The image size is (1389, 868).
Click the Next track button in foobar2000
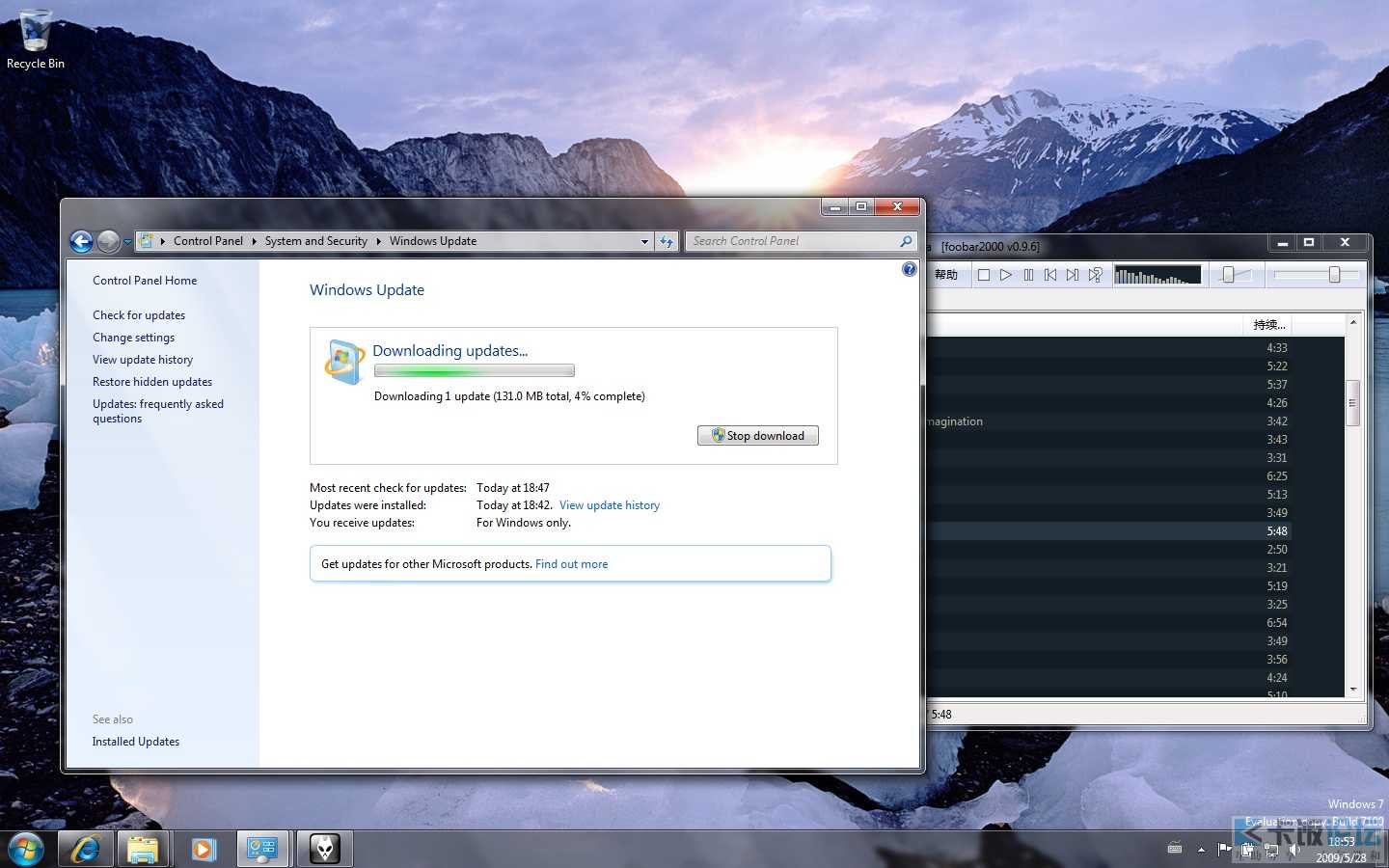(1073, 275)
